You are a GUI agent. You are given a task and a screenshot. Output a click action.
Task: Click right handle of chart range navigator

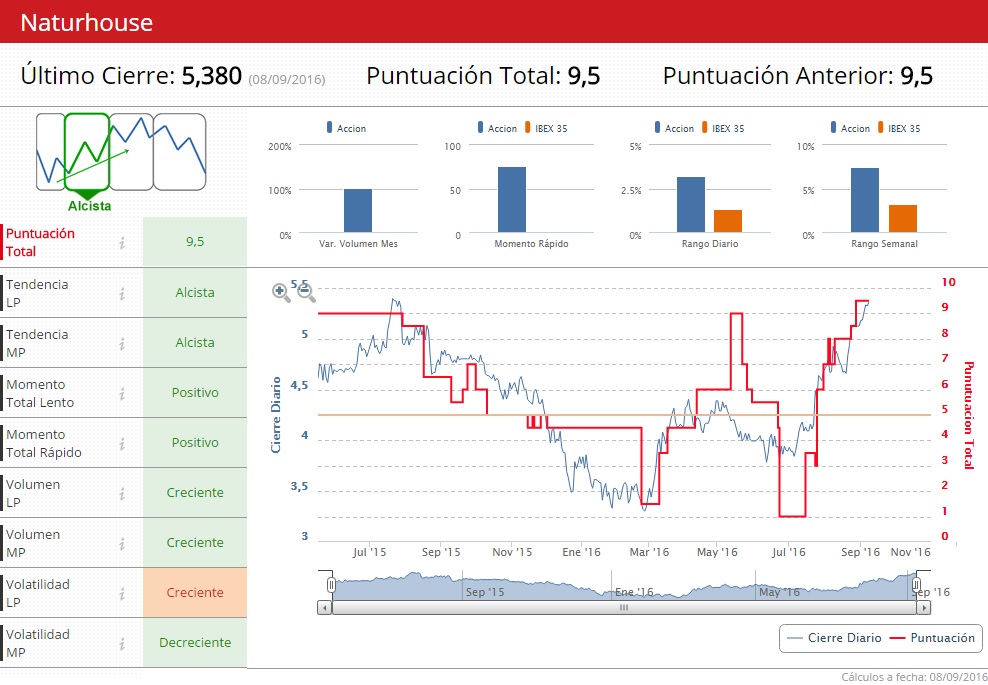pyautogui.click(x=917, y=585)
